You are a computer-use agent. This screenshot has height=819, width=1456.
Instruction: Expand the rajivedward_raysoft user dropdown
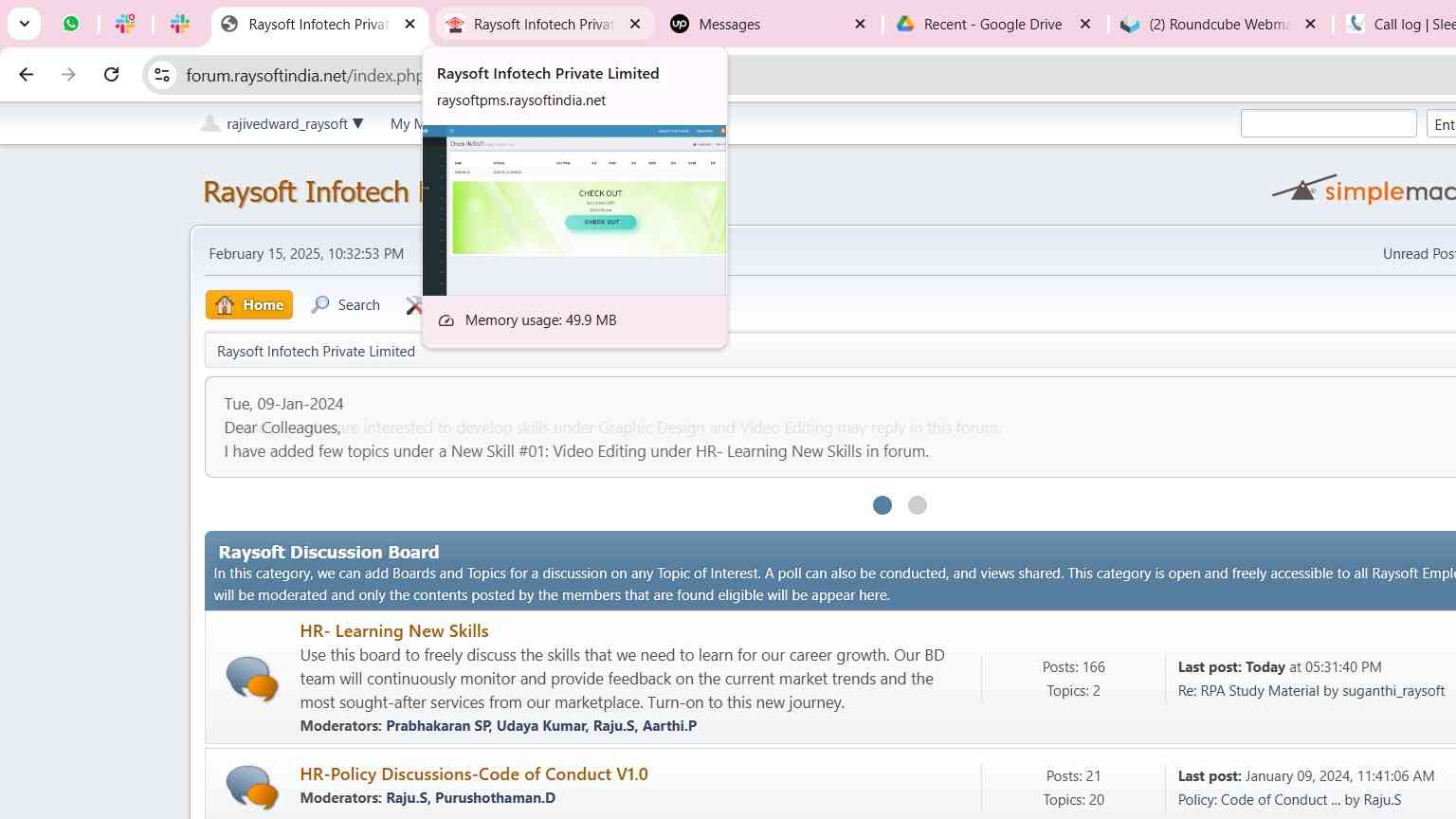tap(294, 124)
